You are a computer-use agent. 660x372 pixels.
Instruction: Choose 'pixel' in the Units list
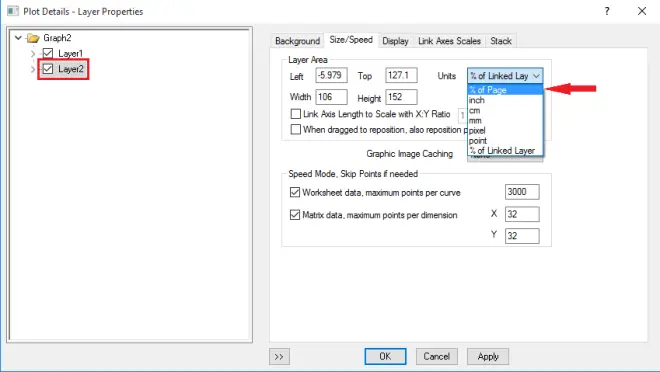[x=505, y=130]
